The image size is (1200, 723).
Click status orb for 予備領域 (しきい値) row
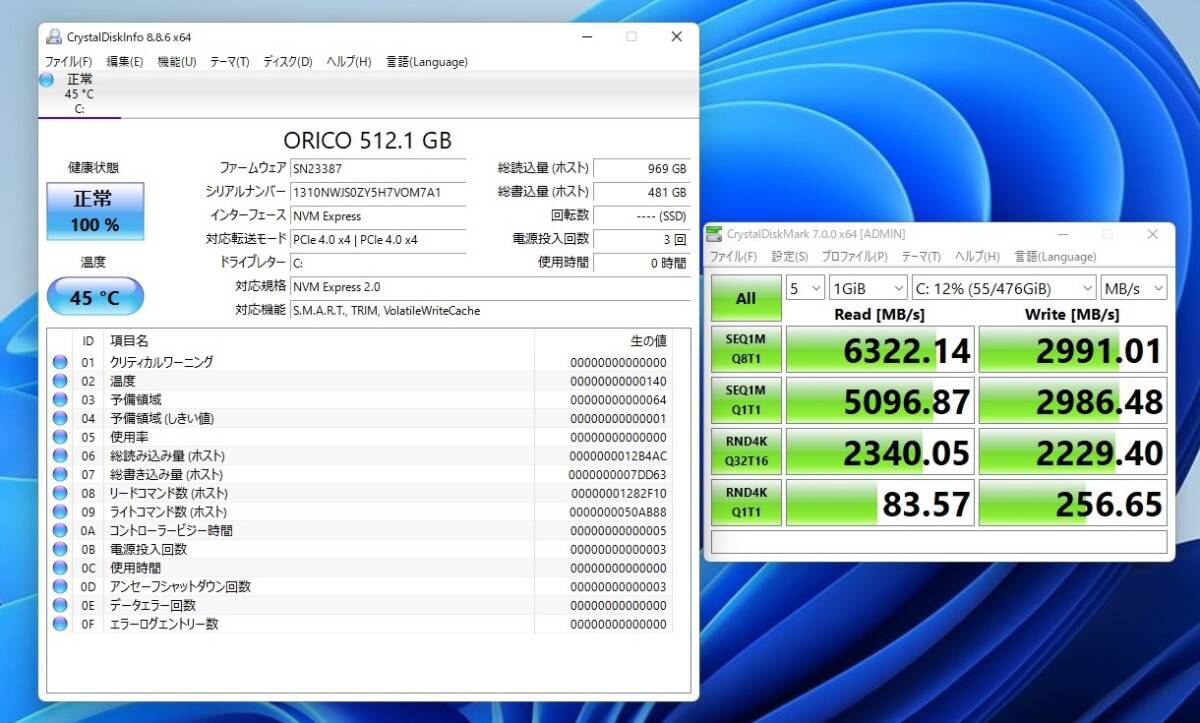coord(60,418)
